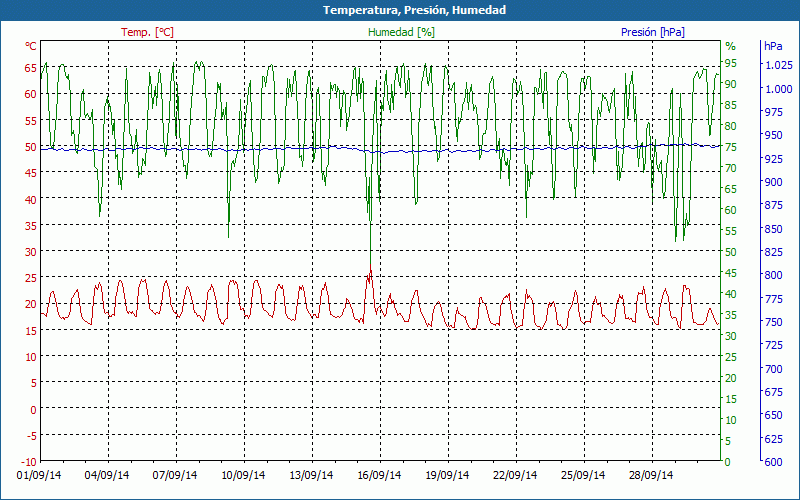This screenshot has height=500, width=800.
Task: Select the 'Presión [hPa]' legend label
Action: tap(653, 32)
